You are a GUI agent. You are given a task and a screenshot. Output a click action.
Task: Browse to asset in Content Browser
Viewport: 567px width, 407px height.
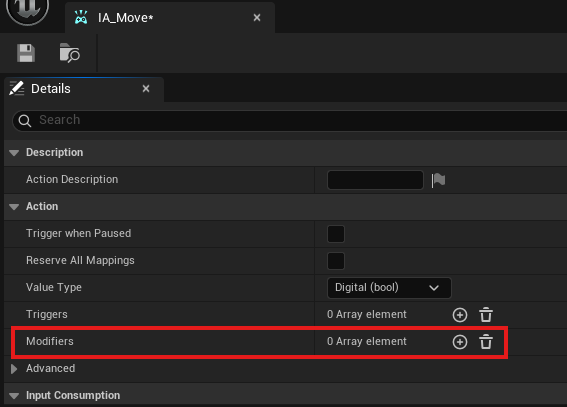tap(69, 53)
